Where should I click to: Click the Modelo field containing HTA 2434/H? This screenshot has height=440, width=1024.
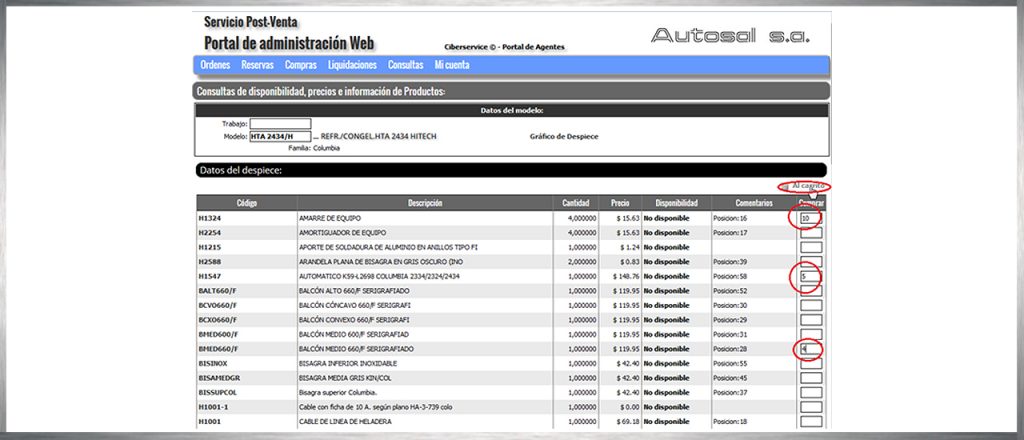280,136
